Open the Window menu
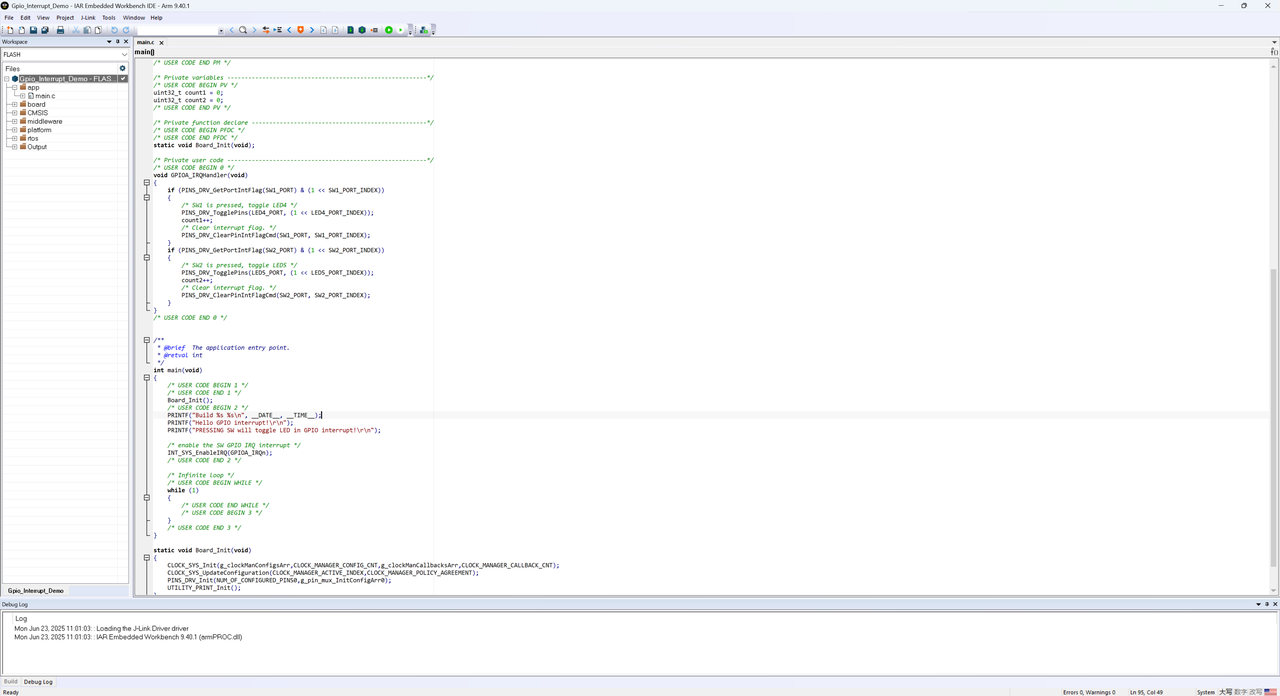This screenshot has height=696, width=1280. pos(134,18)
